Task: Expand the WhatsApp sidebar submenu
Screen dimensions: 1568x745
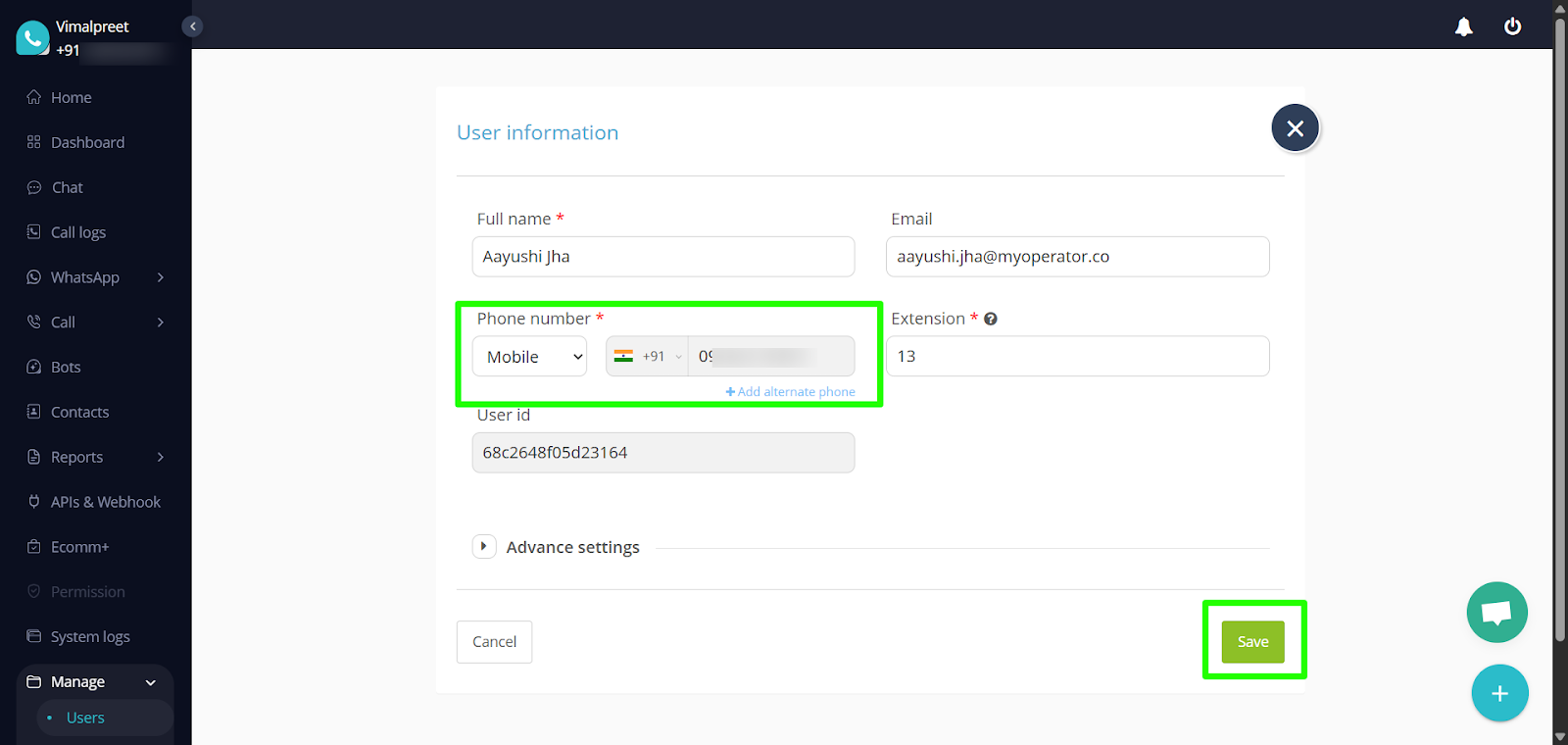Action: (x=160, y=277)
